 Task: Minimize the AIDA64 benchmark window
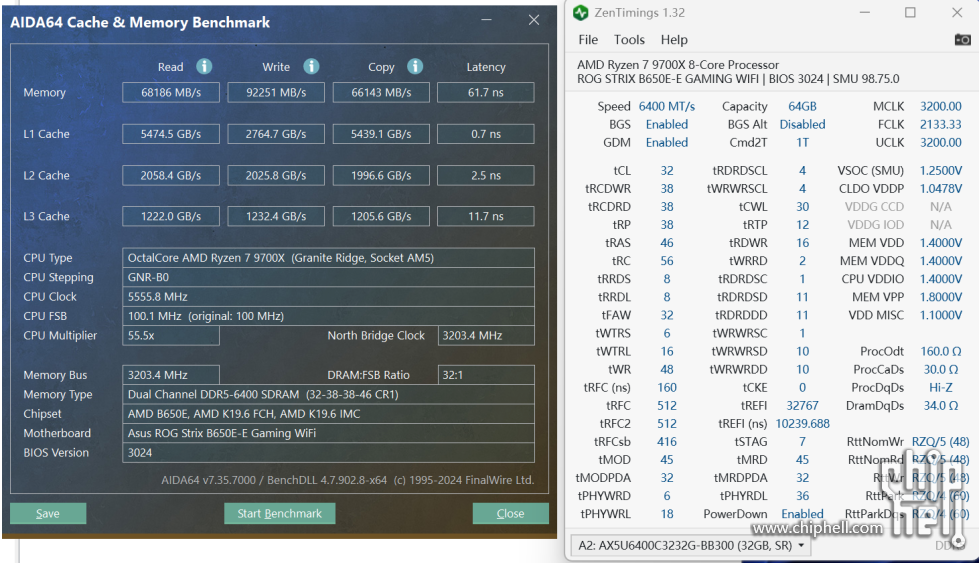(x=486, y=20)
